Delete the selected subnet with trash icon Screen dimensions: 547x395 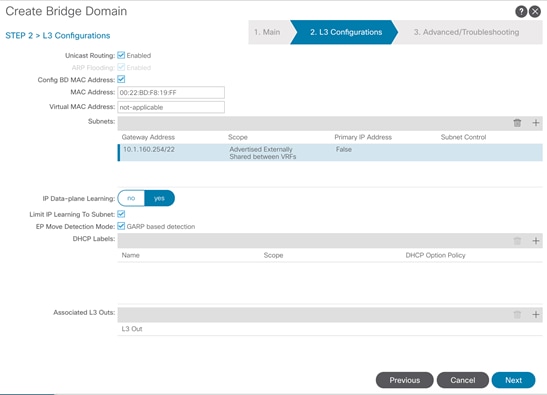pos(517,123)
